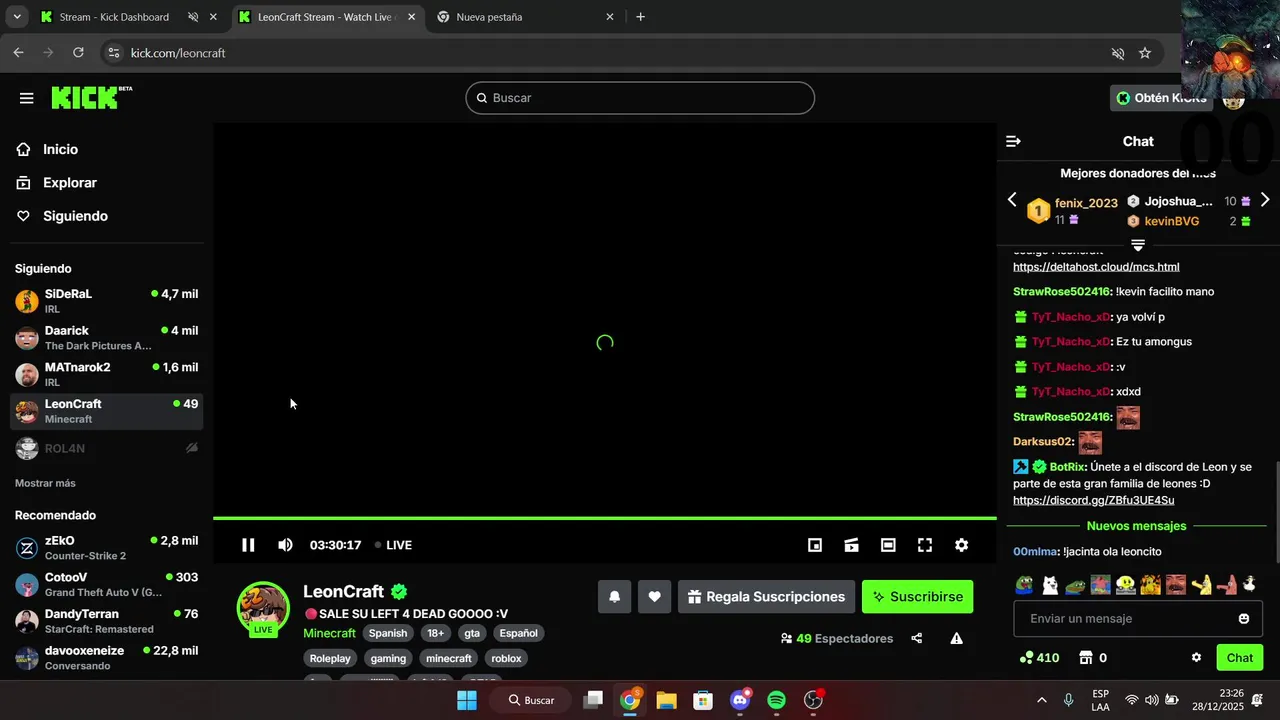Click the 410 channel points balance
1280x720 pixels.
(1039, 658)
